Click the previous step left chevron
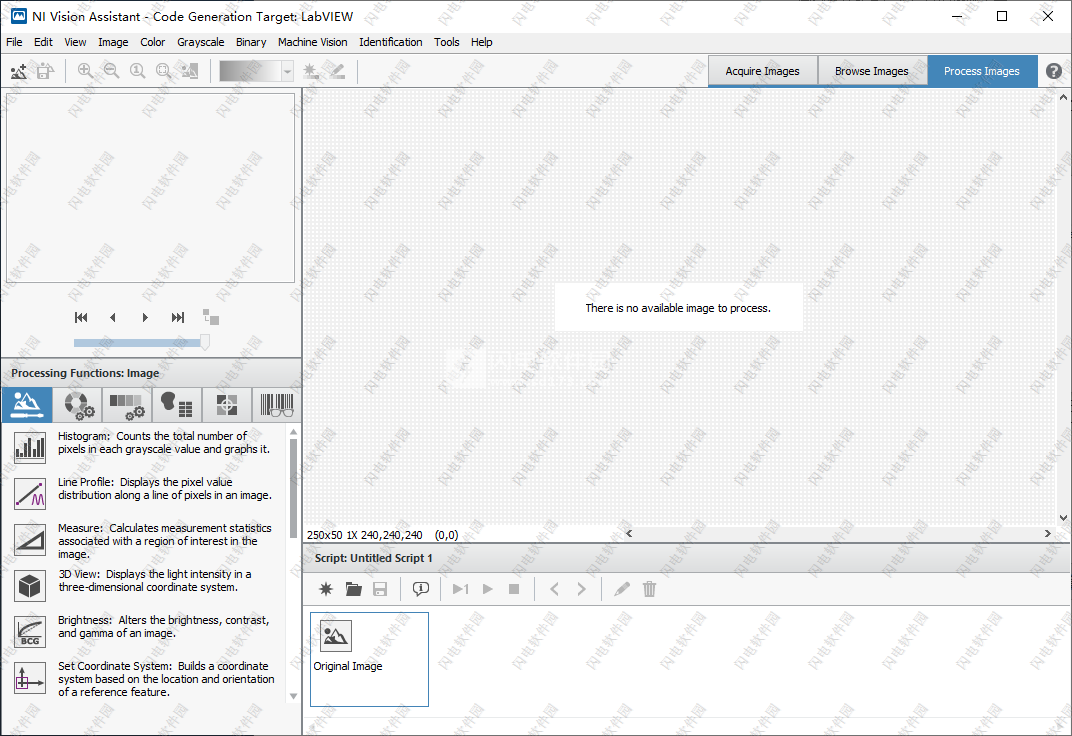Viewport: 1072px width, 736px height. (554, 589)
